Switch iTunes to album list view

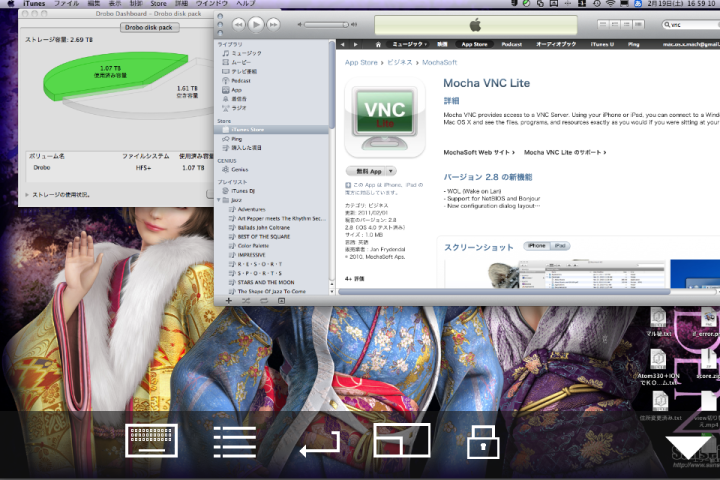615,24
